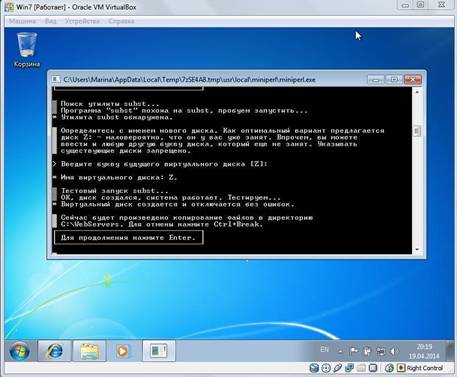The height and width of the screenshot is (377, 457).
Task: Click the power plug tray icon
Action: pos(367,351)
